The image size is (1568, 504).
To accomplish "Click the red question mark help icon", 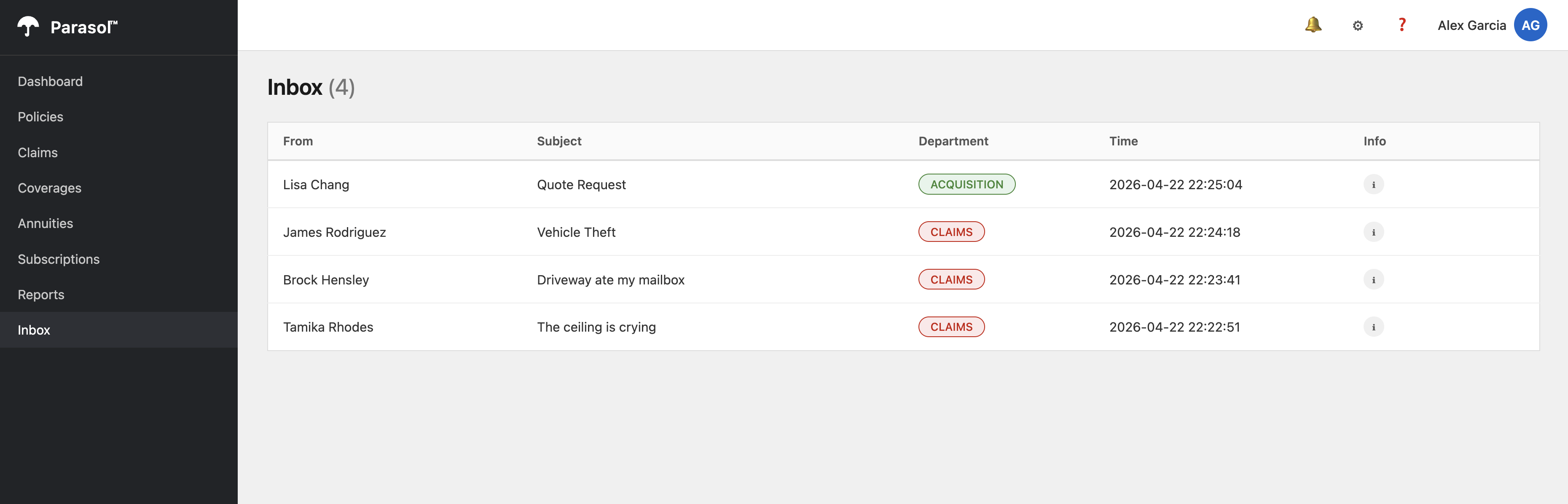I will (1402, 25).
